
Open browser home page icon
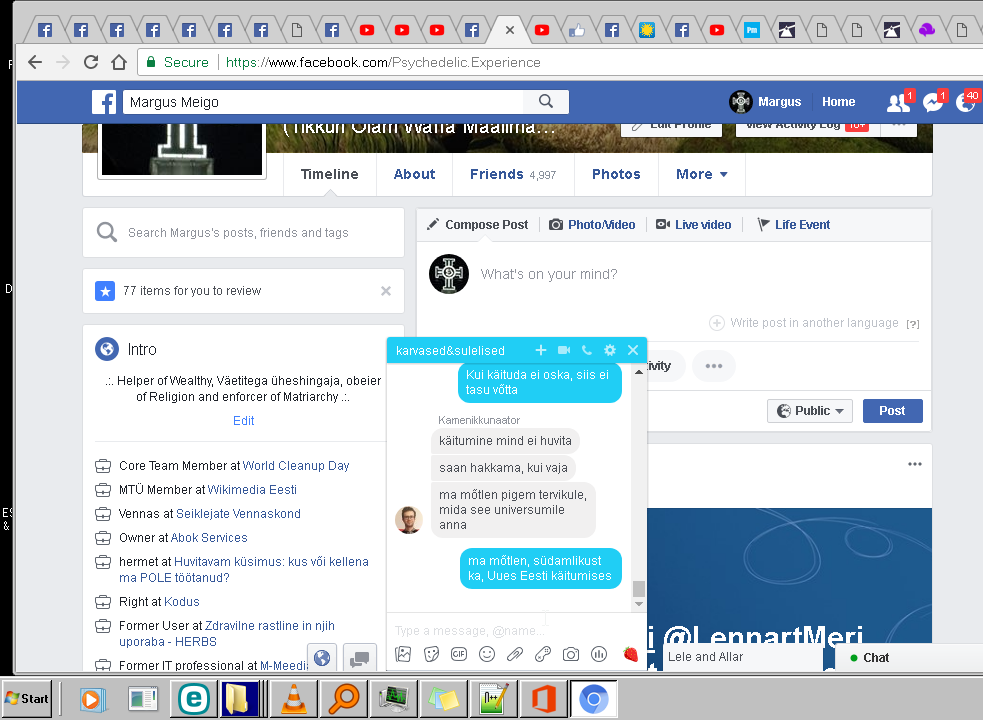(x=119, y=62)
